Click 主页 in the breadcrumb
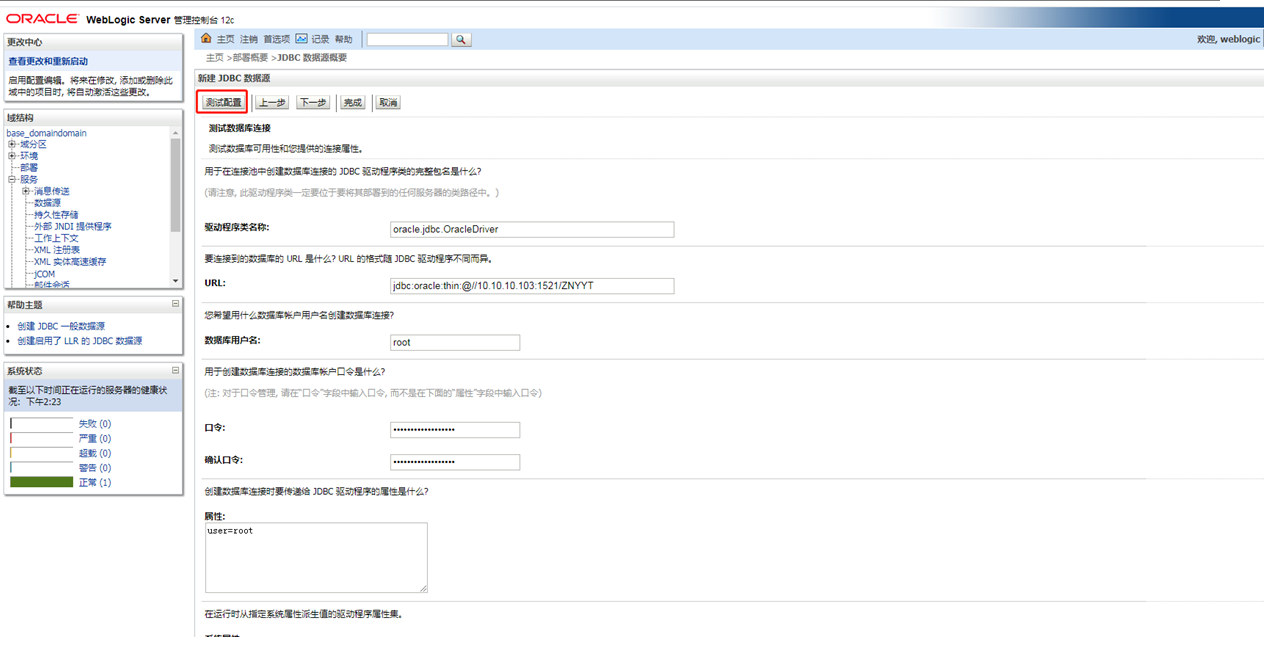The image size is (1264, 646). 215,58
